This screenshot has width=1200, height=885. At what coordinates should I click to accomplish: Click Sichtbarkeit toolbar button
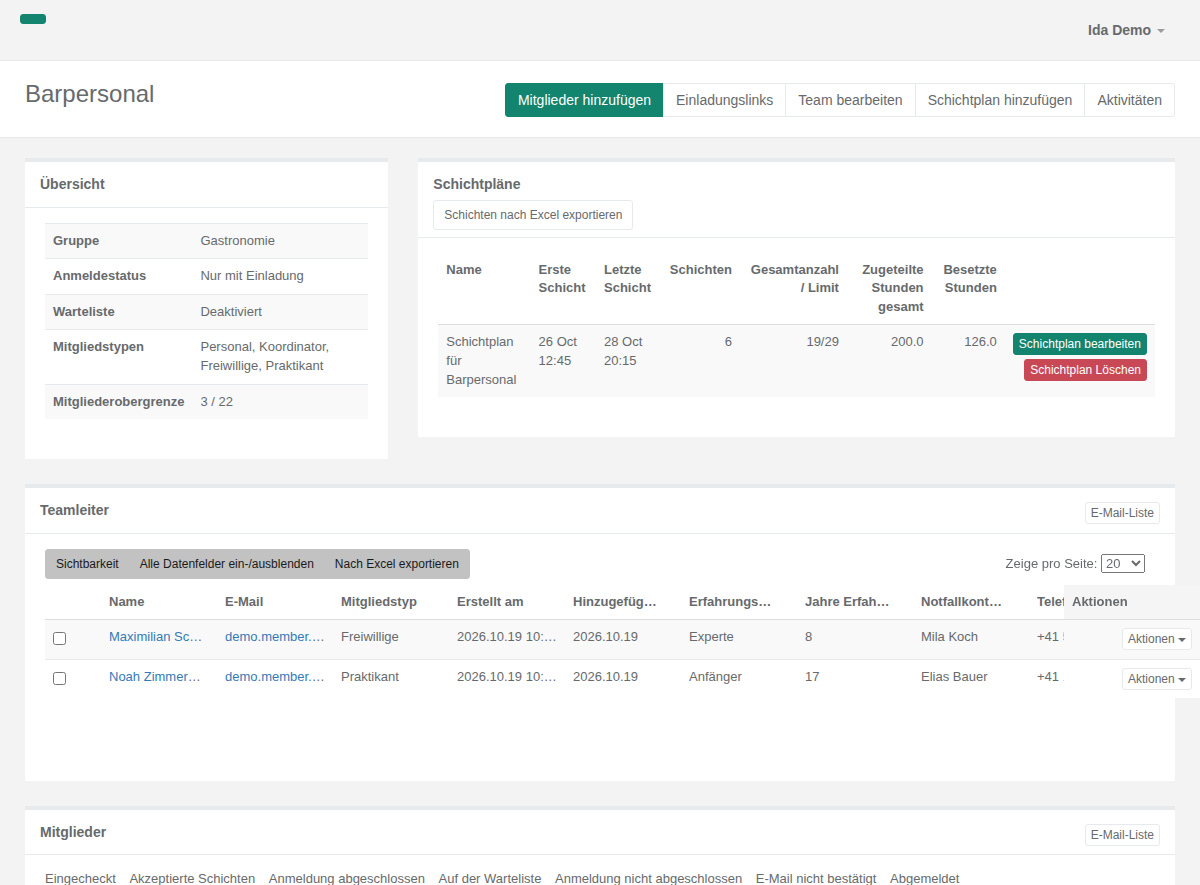tap(87, 564)
